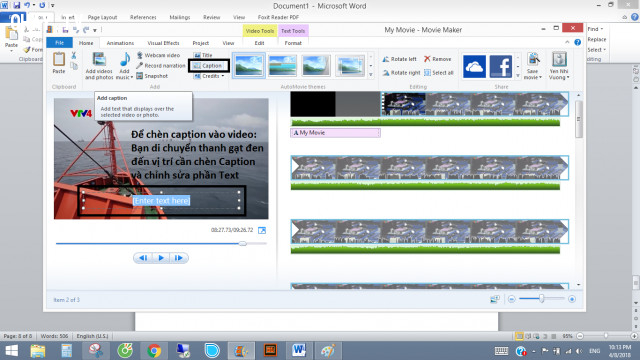The image size is (640, 360).
Task: Expand the Credits dropdown arrow
Action: click(x=223, y=76)
